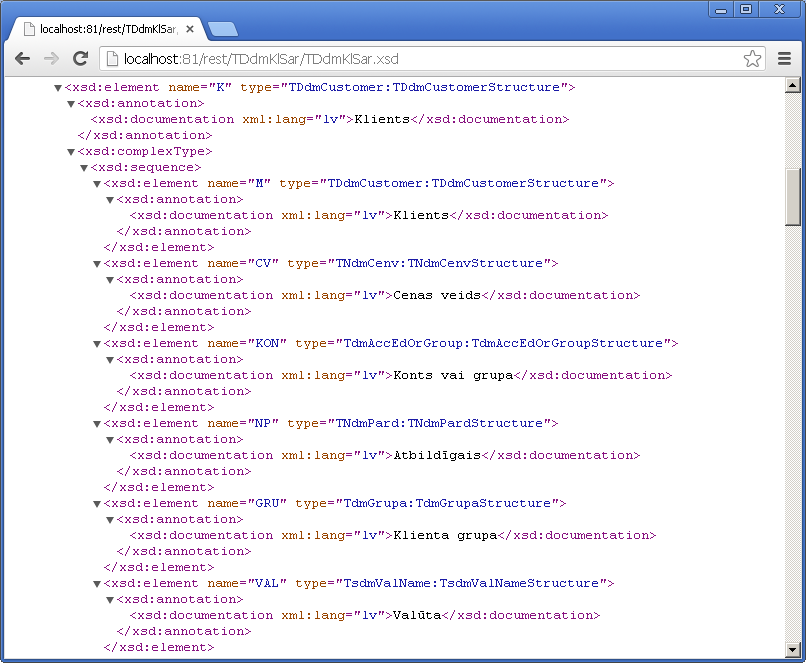Image resolution: width=806 pixels, height=663 pixels.
Task: Click the page icon in the address bar
Action: pyautogui.click(x=112, y=59)
